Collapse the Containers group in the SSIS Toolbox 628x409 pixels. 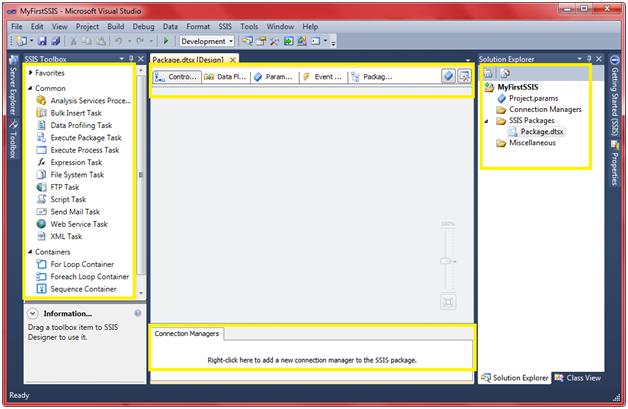coord(30,252)
